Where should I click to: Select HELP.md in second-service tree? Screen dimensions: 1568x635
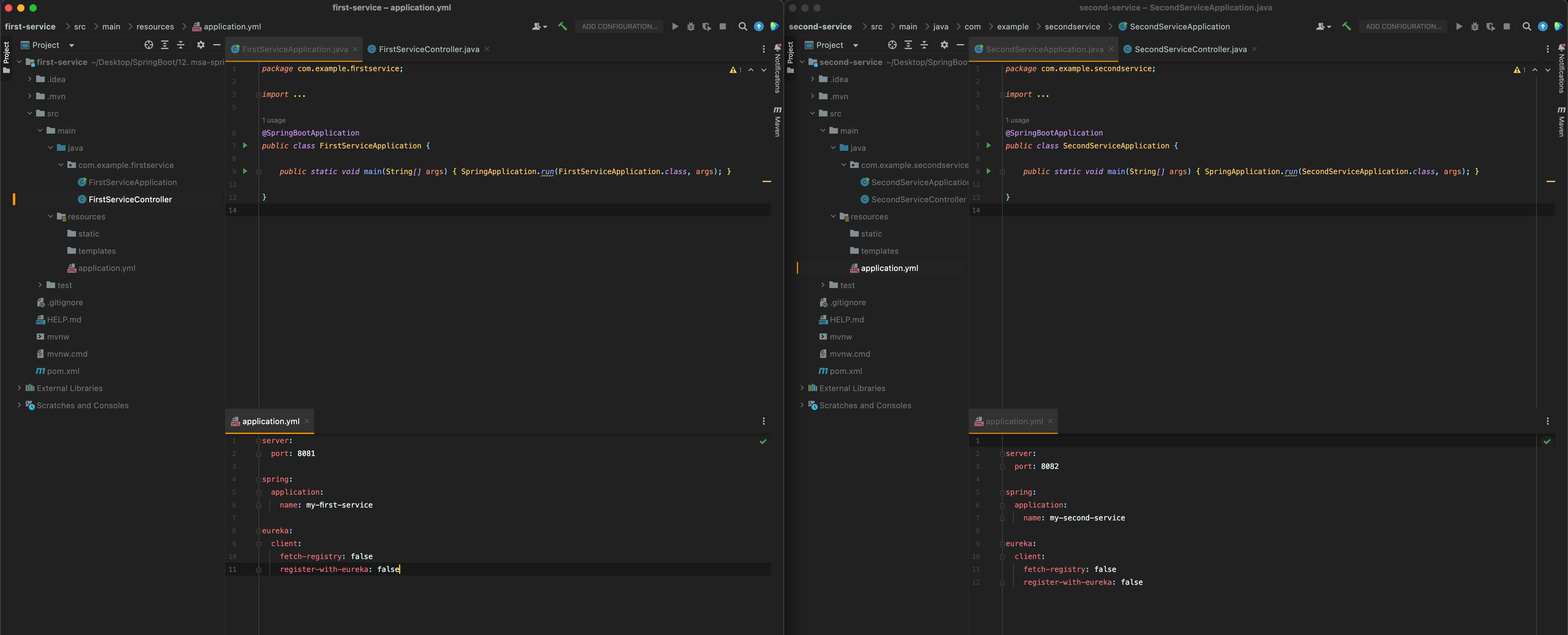[841, 319]
